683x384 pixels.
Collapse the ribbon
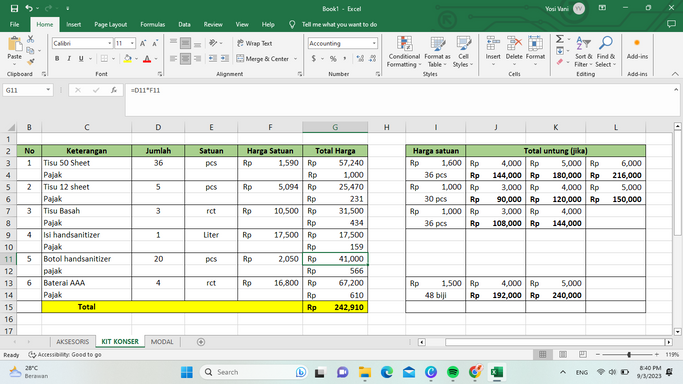coord(675,74)
